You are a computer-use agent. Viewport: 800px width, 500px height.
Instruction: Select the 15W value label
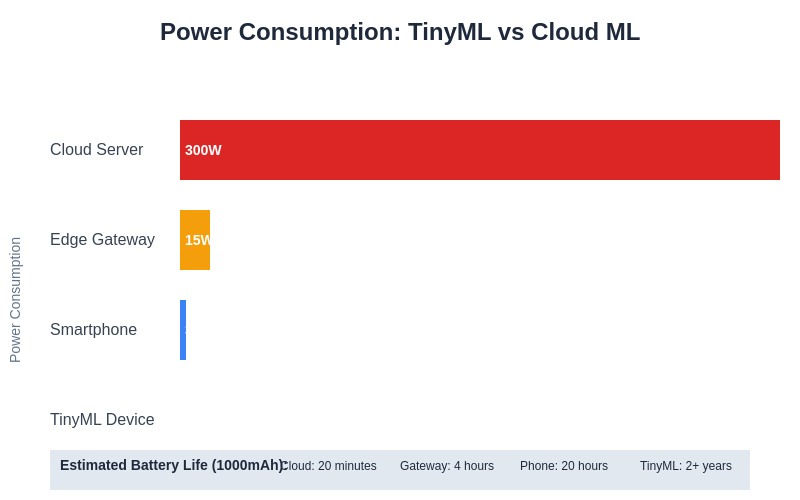coord(197,240)
